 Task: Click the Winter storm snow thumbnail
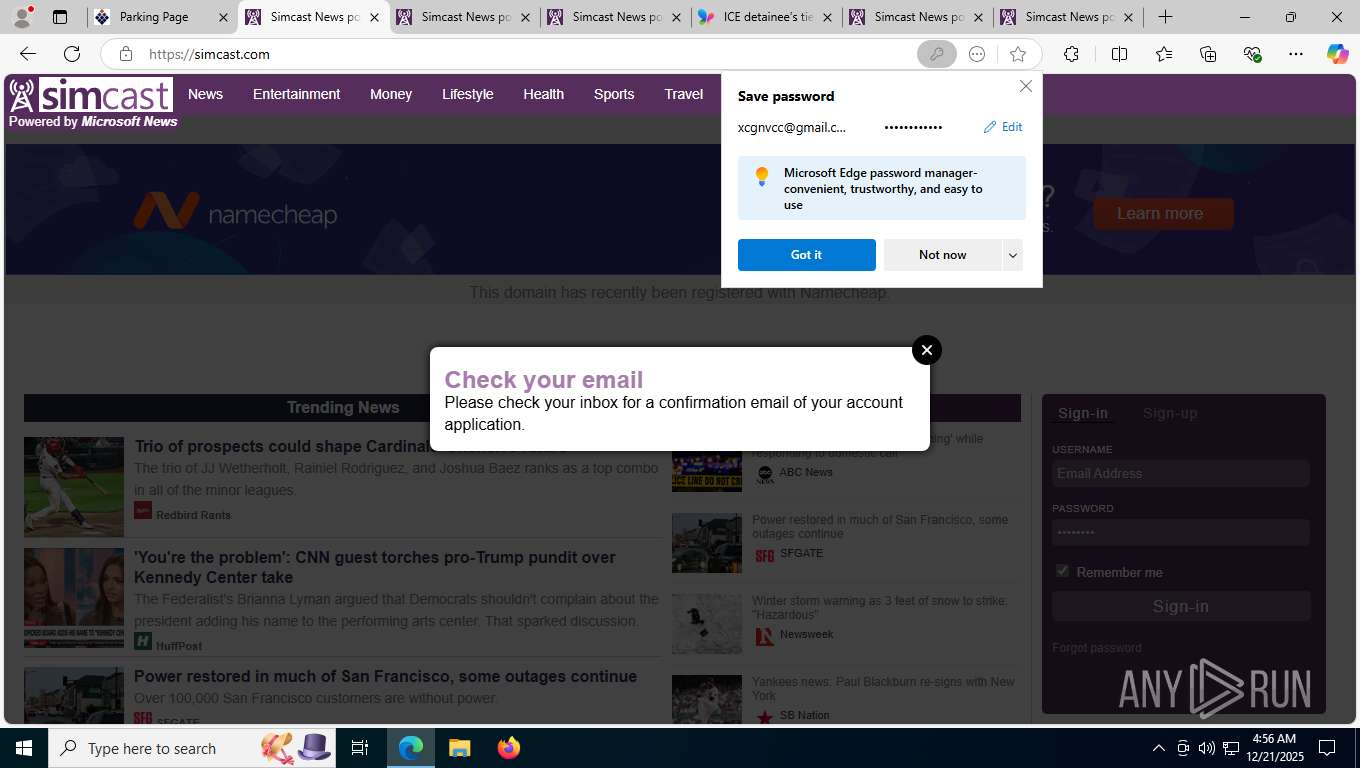[x=707, y=624]
